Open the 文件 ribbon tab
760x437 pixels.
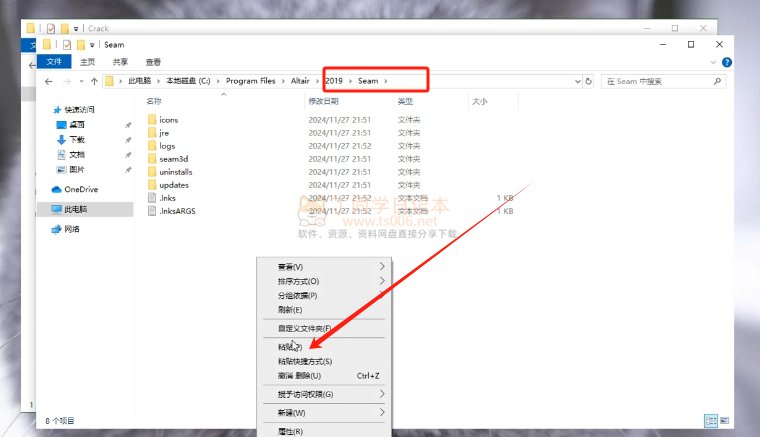click(54, 62)
